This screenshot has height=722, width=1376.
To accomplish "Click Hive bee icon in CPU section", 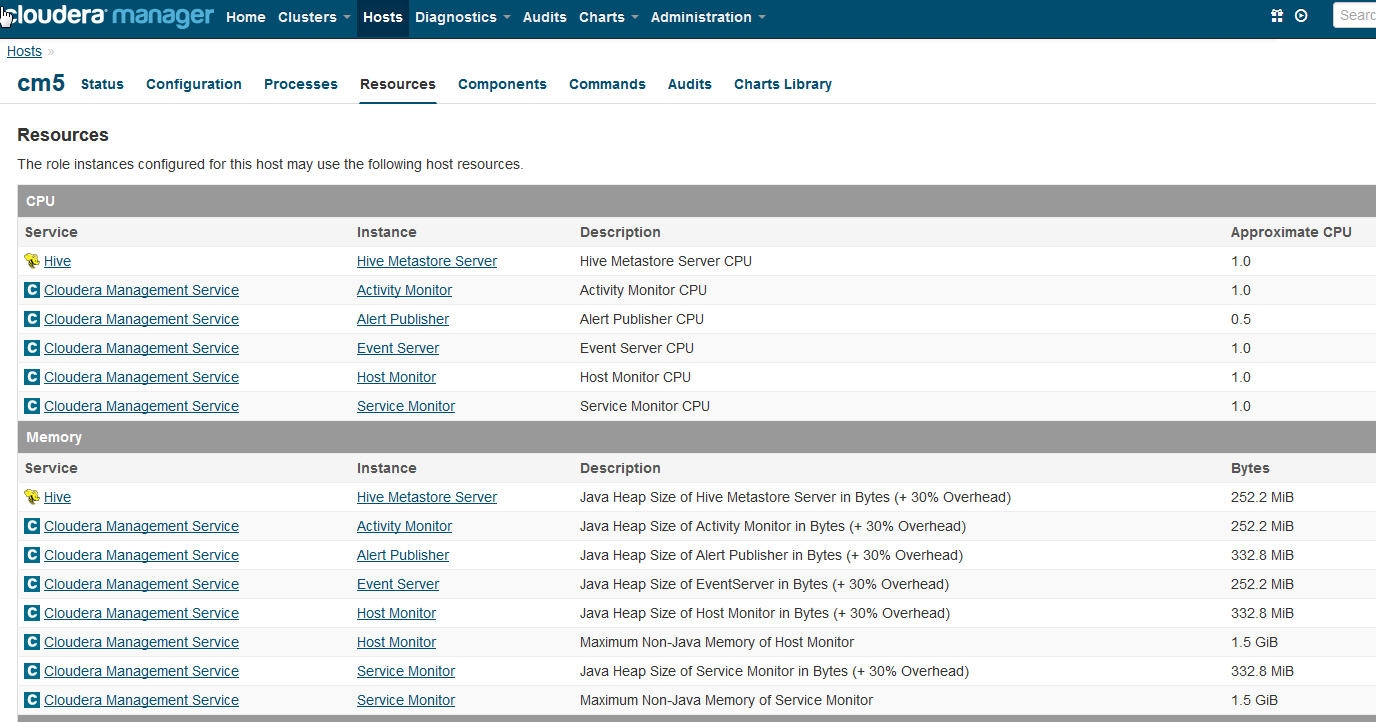I will tap(32, 261).
